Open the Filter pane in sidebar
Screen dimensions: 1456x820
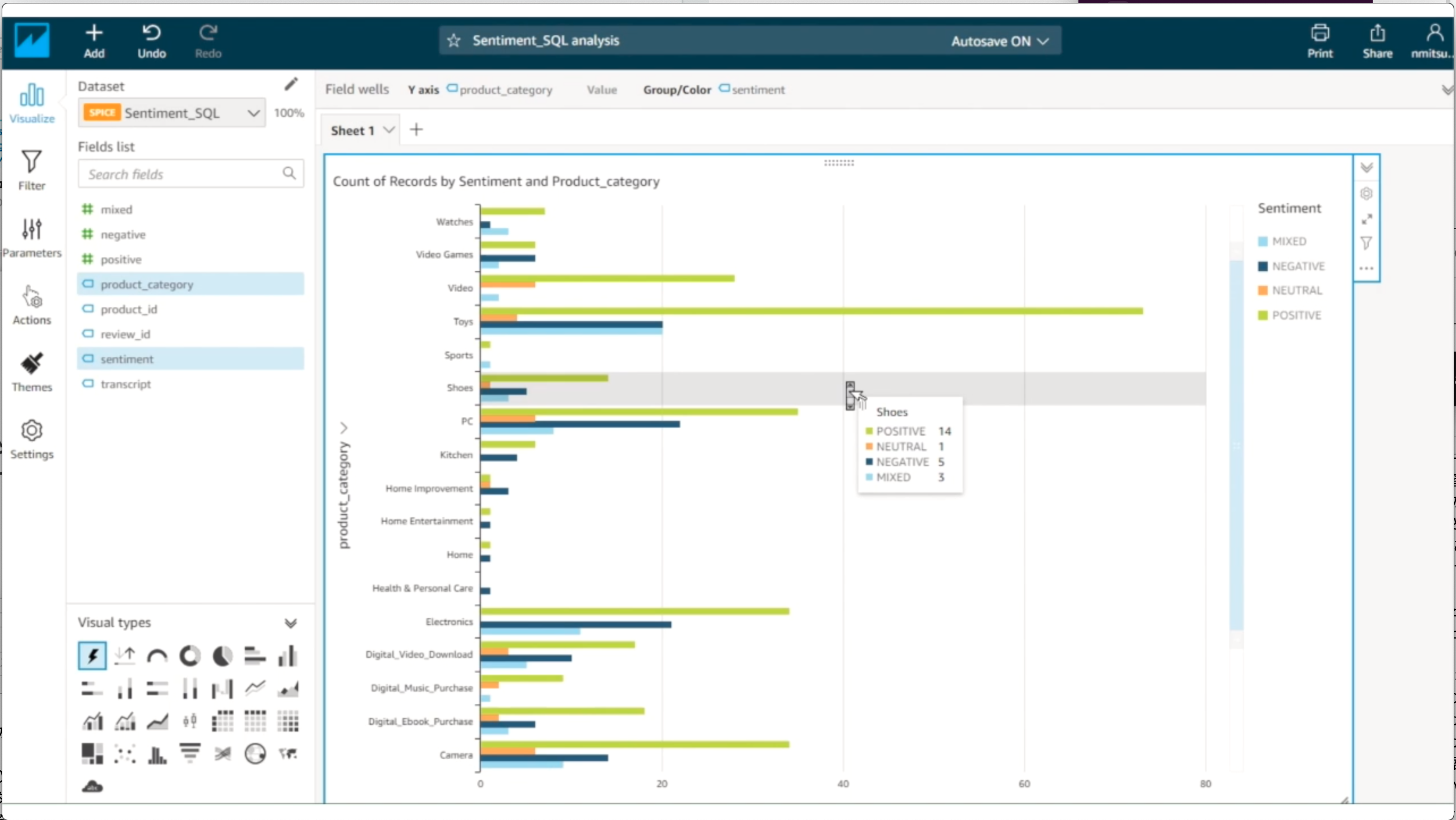[x=32, y=170]
